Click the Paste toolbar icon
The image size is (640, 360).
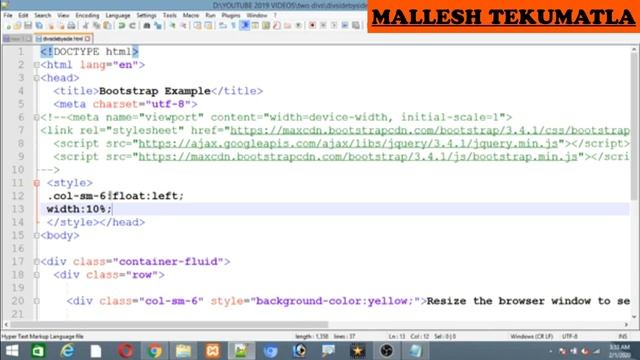coord(107,26)
